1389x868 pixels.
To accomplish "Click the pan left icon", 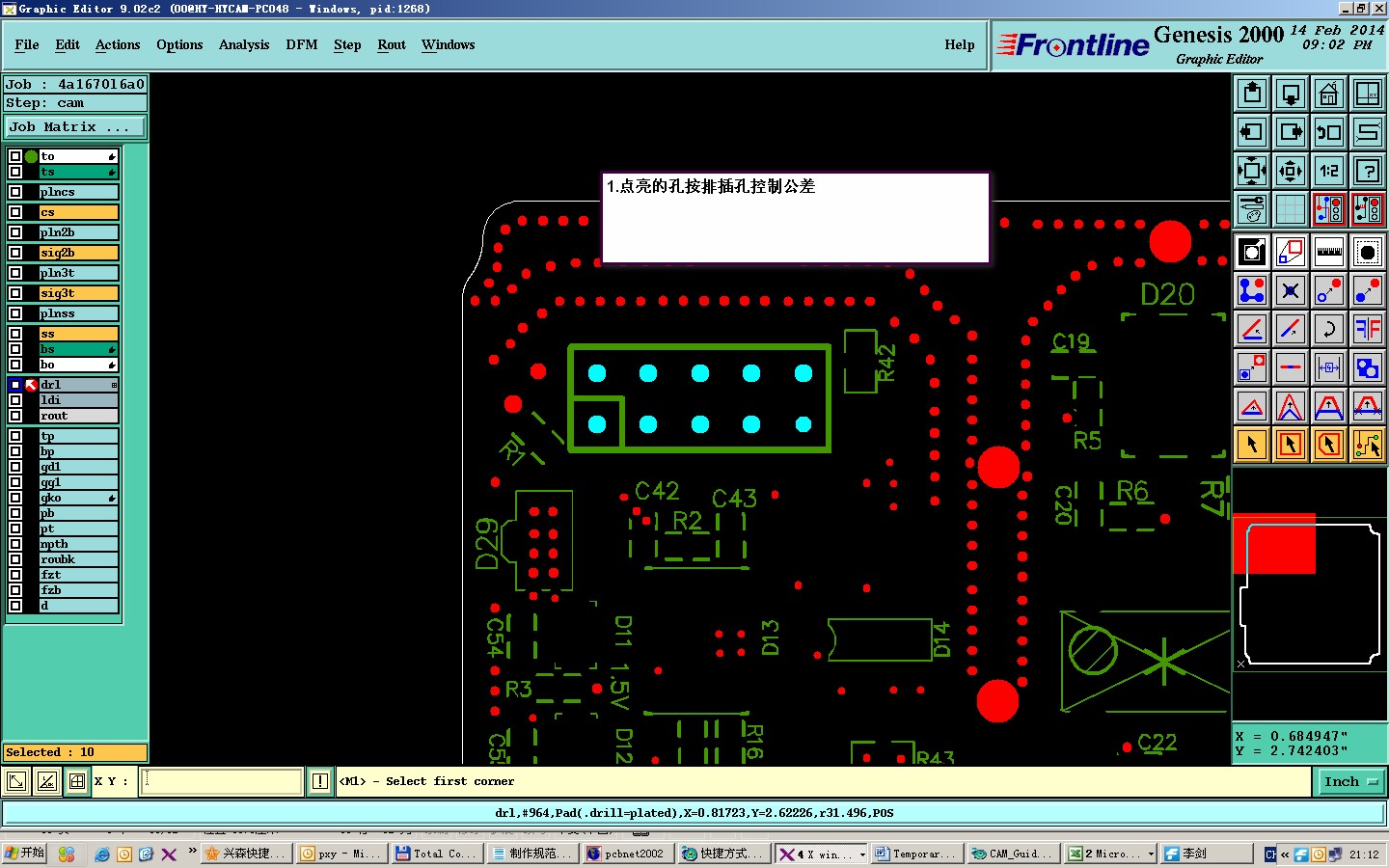I will (1252, 132).
